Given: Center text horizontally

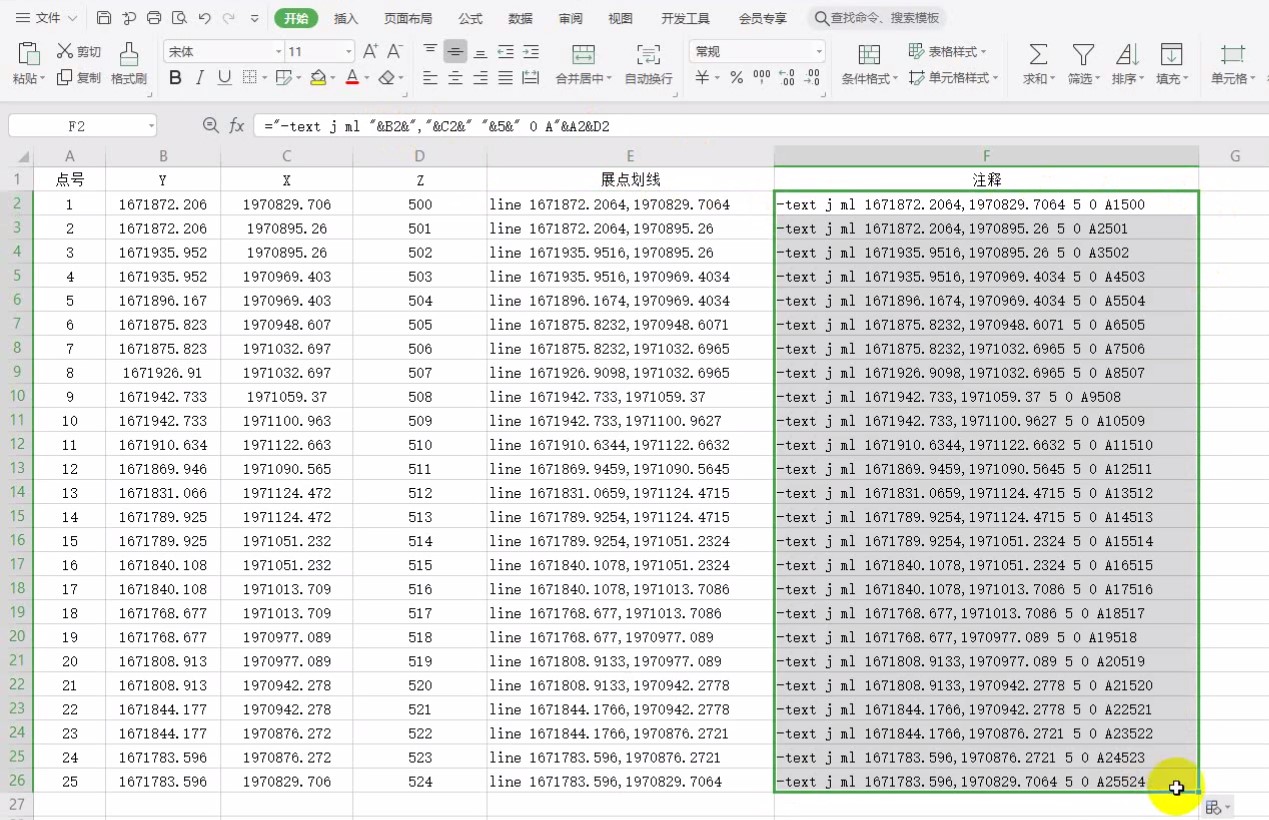Looking at the screenshot, I should (455, 77).
